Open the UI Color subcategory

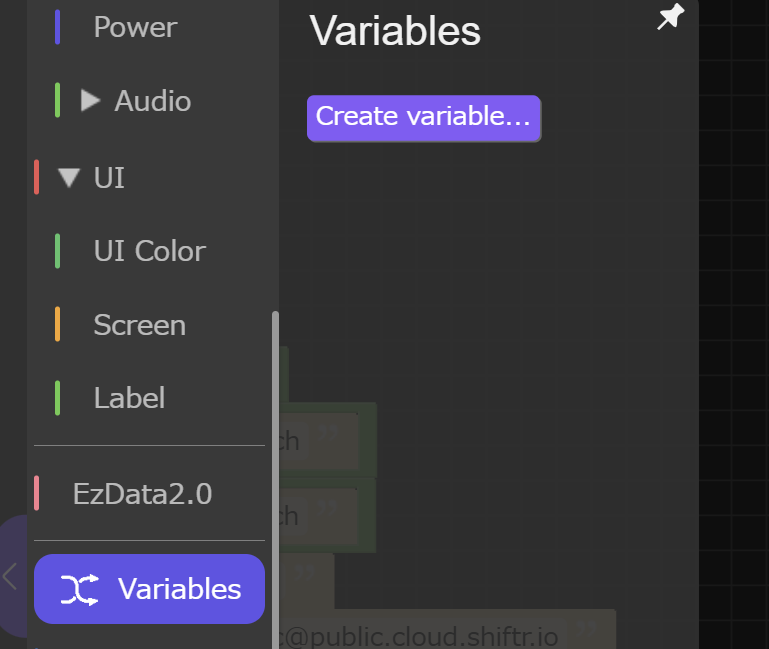pyautogui.click(x=149, y=251)
